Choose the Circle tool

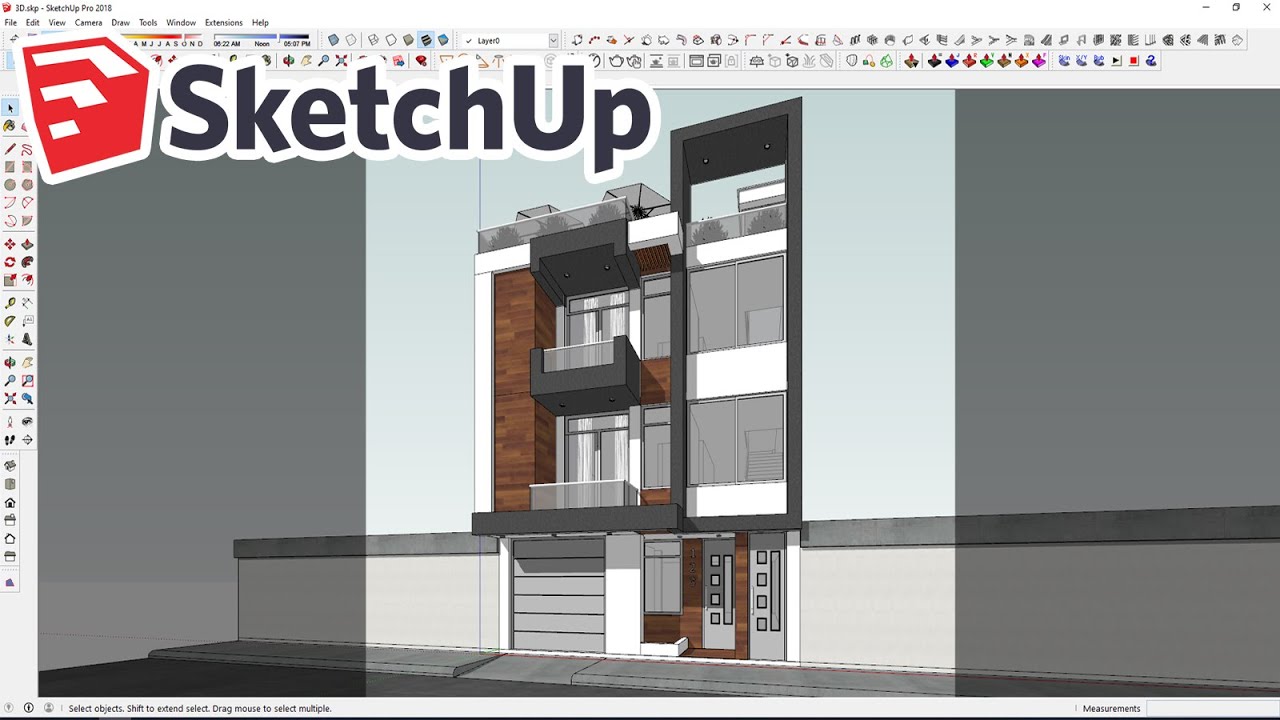point(10,185)
